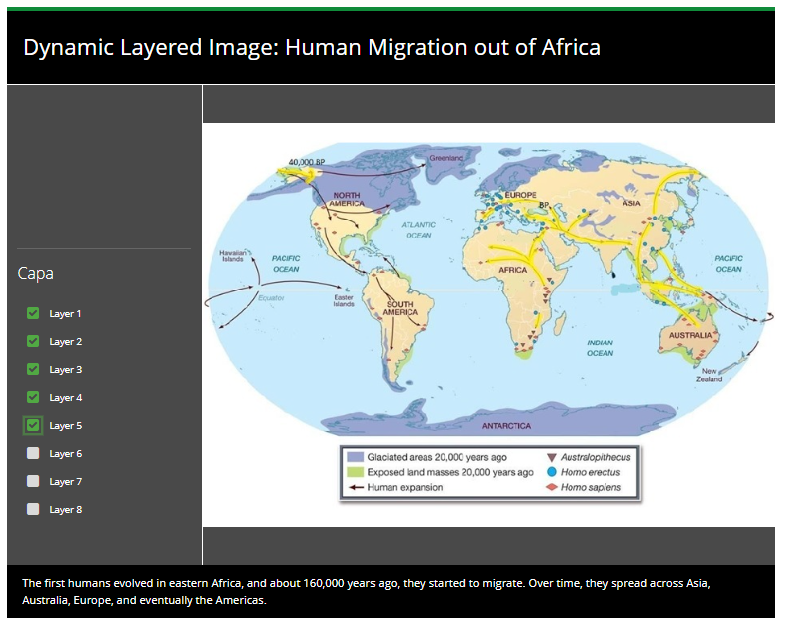Click the Homo erectus blue circle icon

(552, 472)
